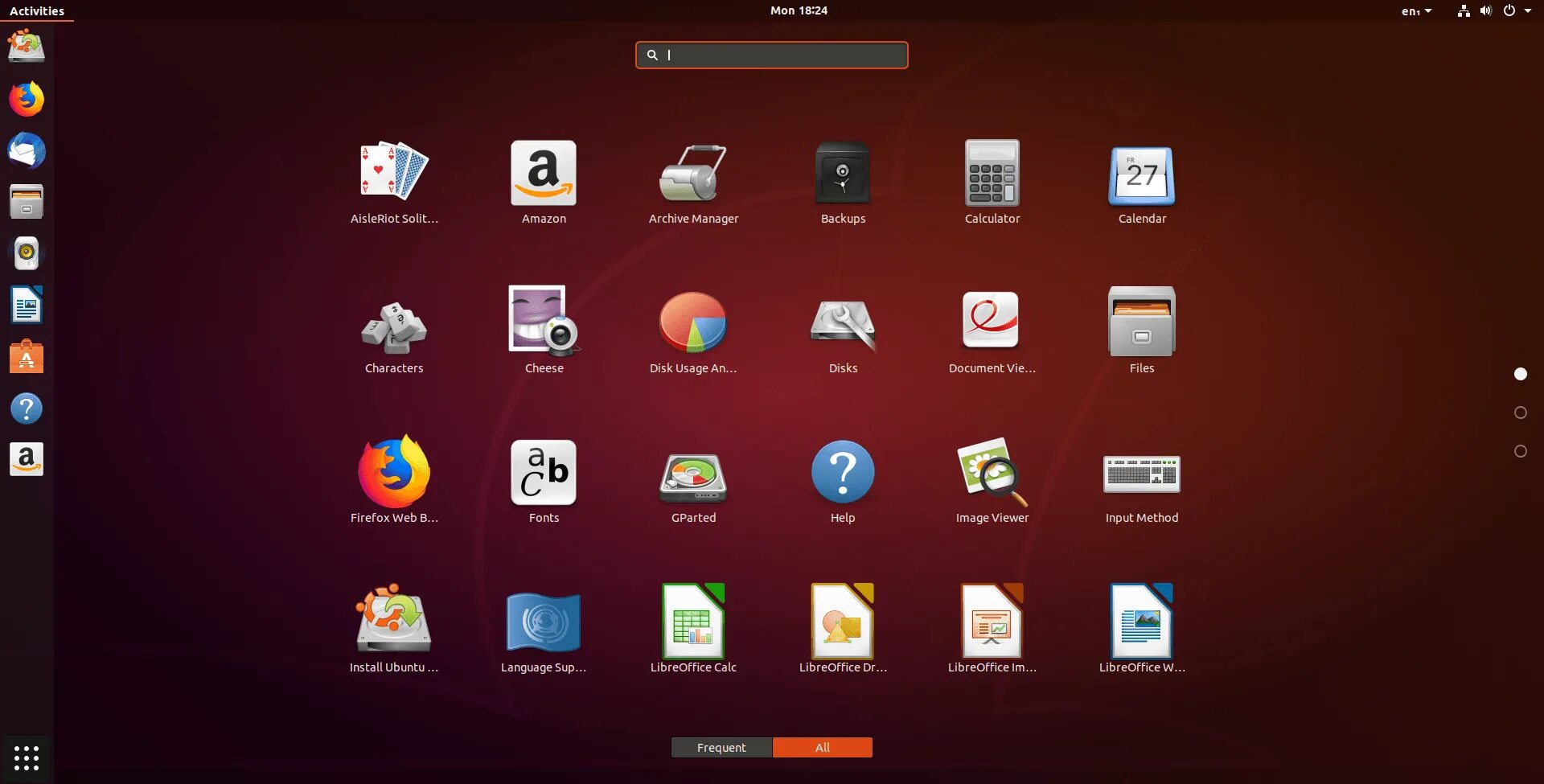1544x784 pixels.
Task: Open the Amazon app in the grid
Action: tap(544, 183)
